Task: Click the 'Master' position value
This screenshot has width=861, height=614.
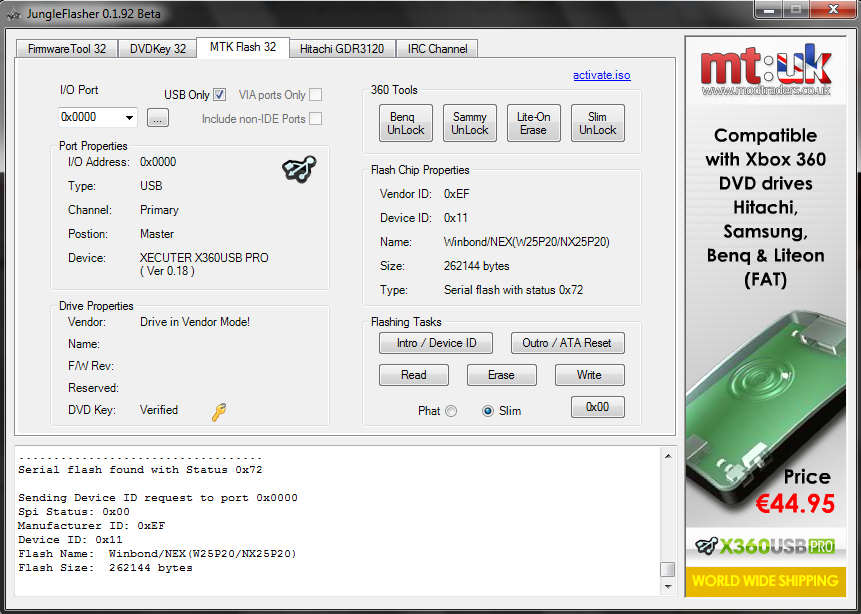Action: pyautogui.click(x=156, y=234)
